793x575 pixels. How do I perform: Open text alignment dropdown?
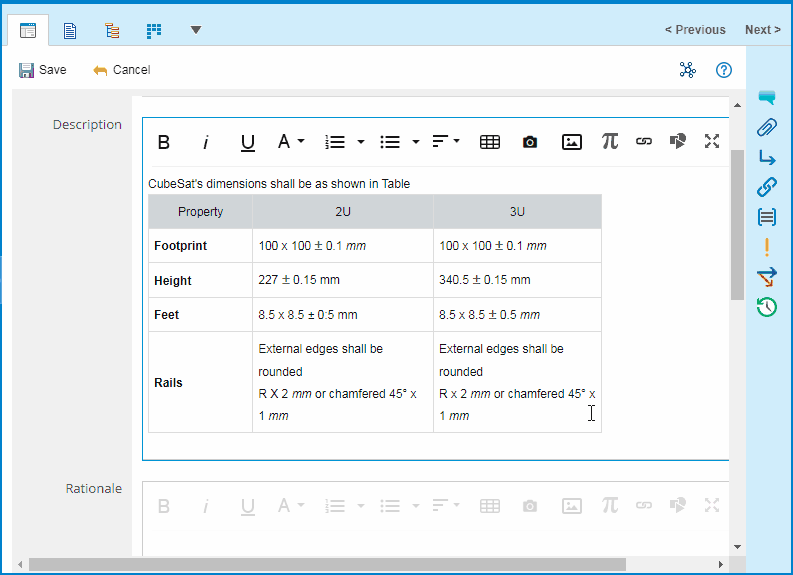pos(445,142)
